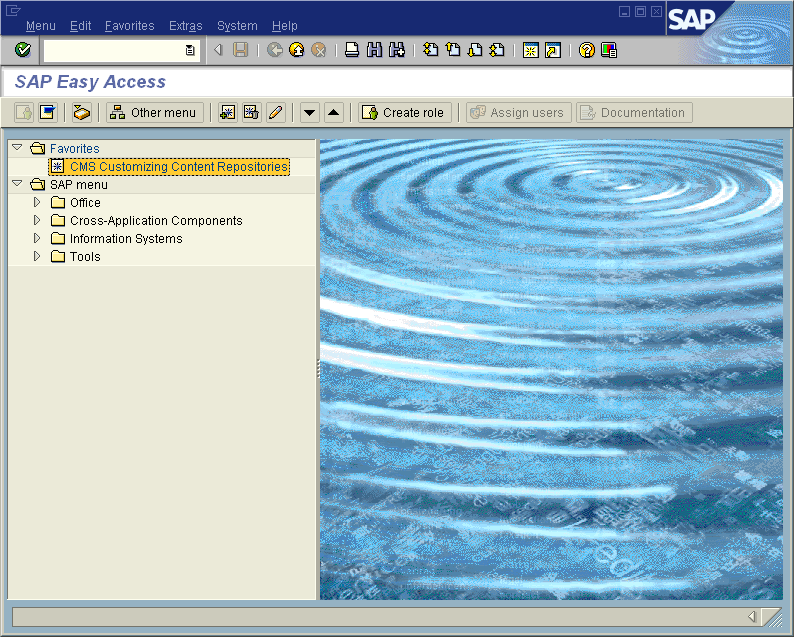Click the Other menu button

coord(154,113)
